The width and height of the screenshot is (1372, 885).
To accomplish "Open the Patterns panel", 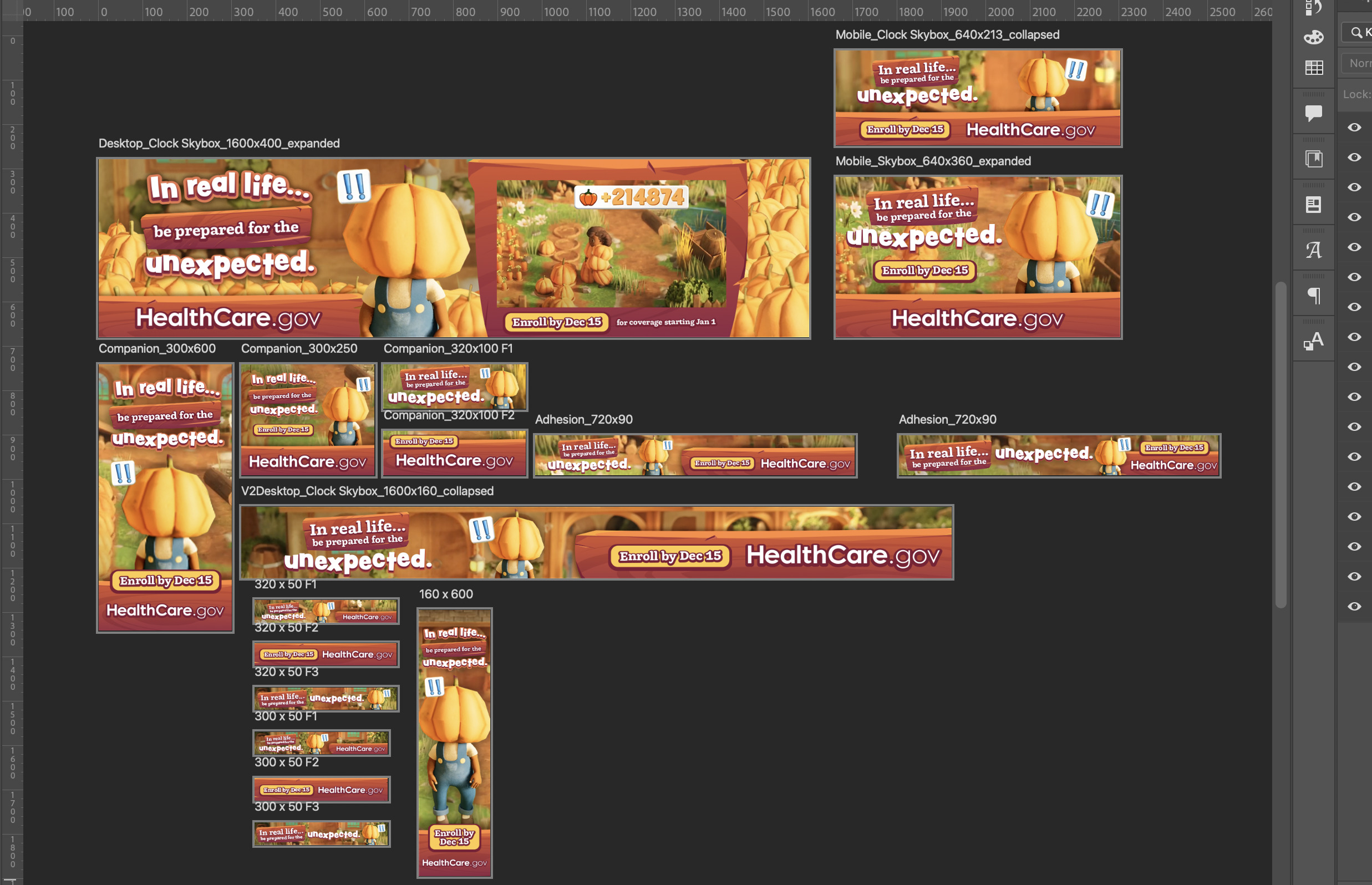I will pos(1313,68).
